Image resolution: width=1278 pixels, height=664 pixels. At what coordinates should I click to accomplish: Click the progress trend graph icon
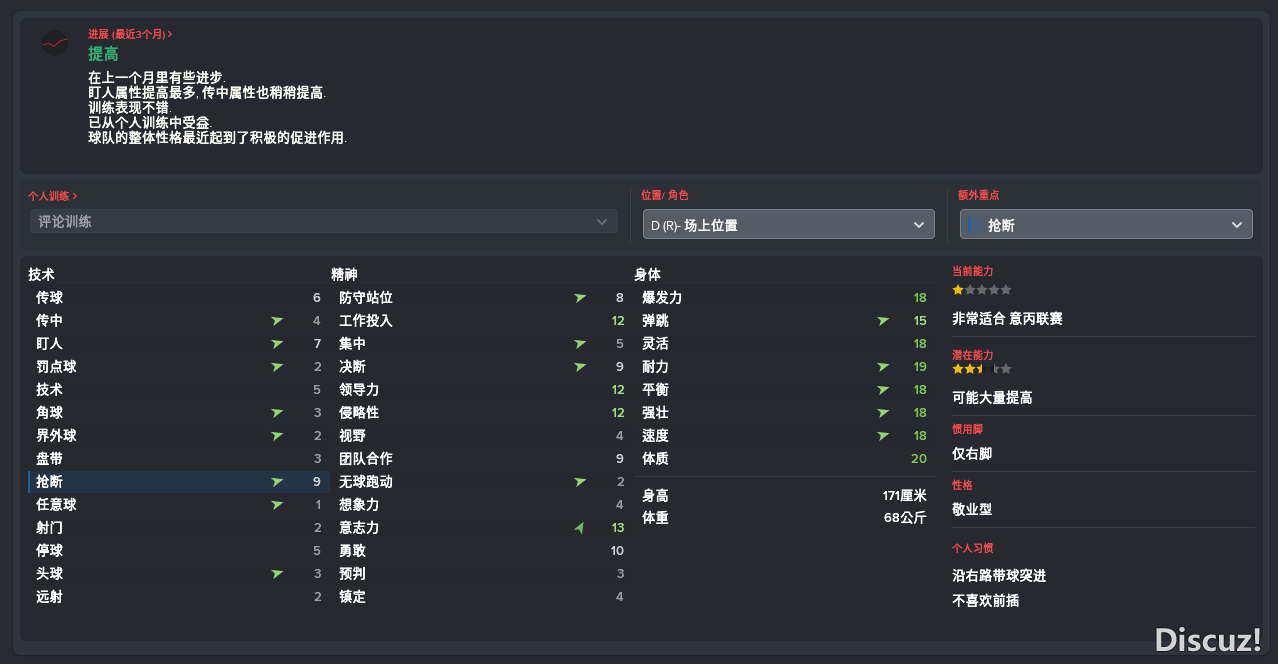(55, 43)
